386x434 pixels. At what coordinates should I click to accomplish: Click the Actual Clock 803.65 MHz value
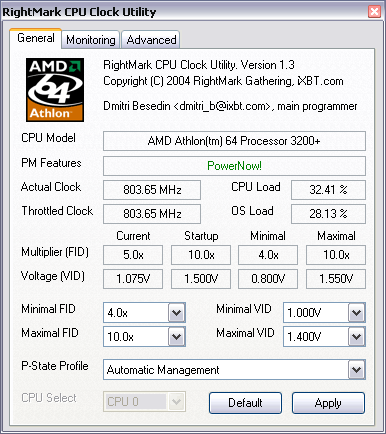pos(152,190)
